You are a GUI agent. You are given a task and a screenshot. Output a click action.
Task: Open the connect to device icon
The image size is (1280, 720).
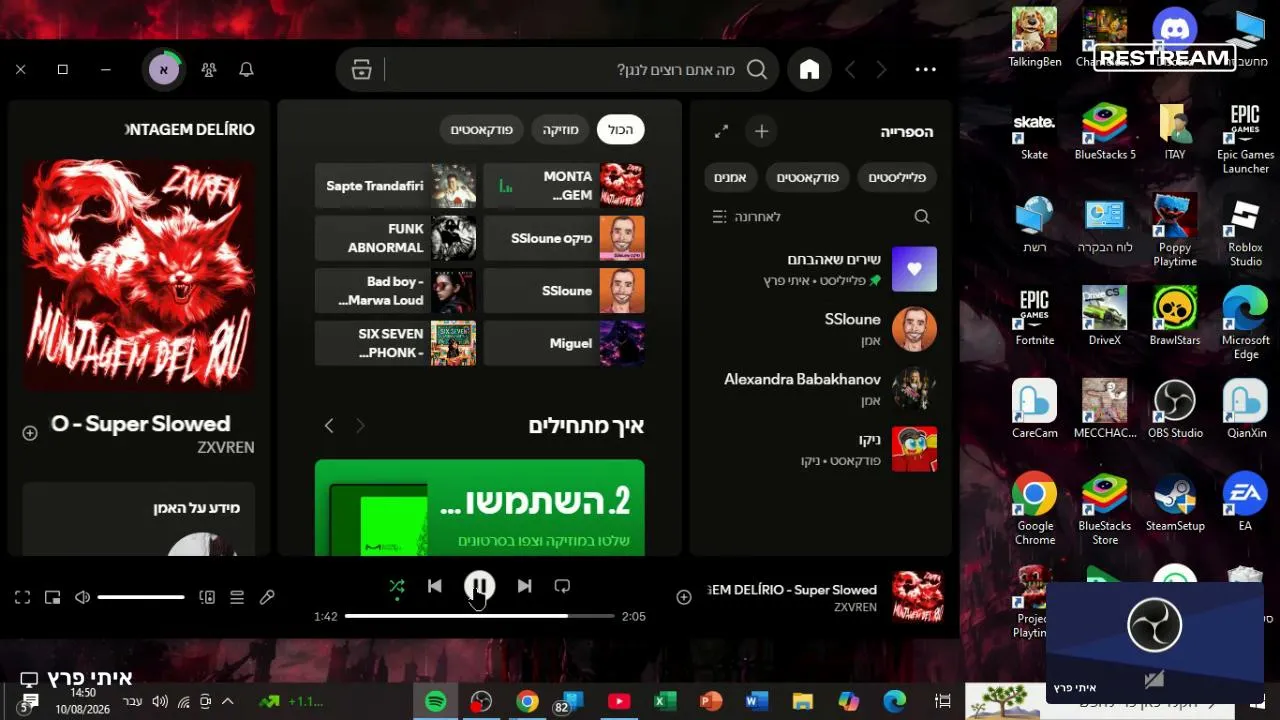[x=207, y=597]
